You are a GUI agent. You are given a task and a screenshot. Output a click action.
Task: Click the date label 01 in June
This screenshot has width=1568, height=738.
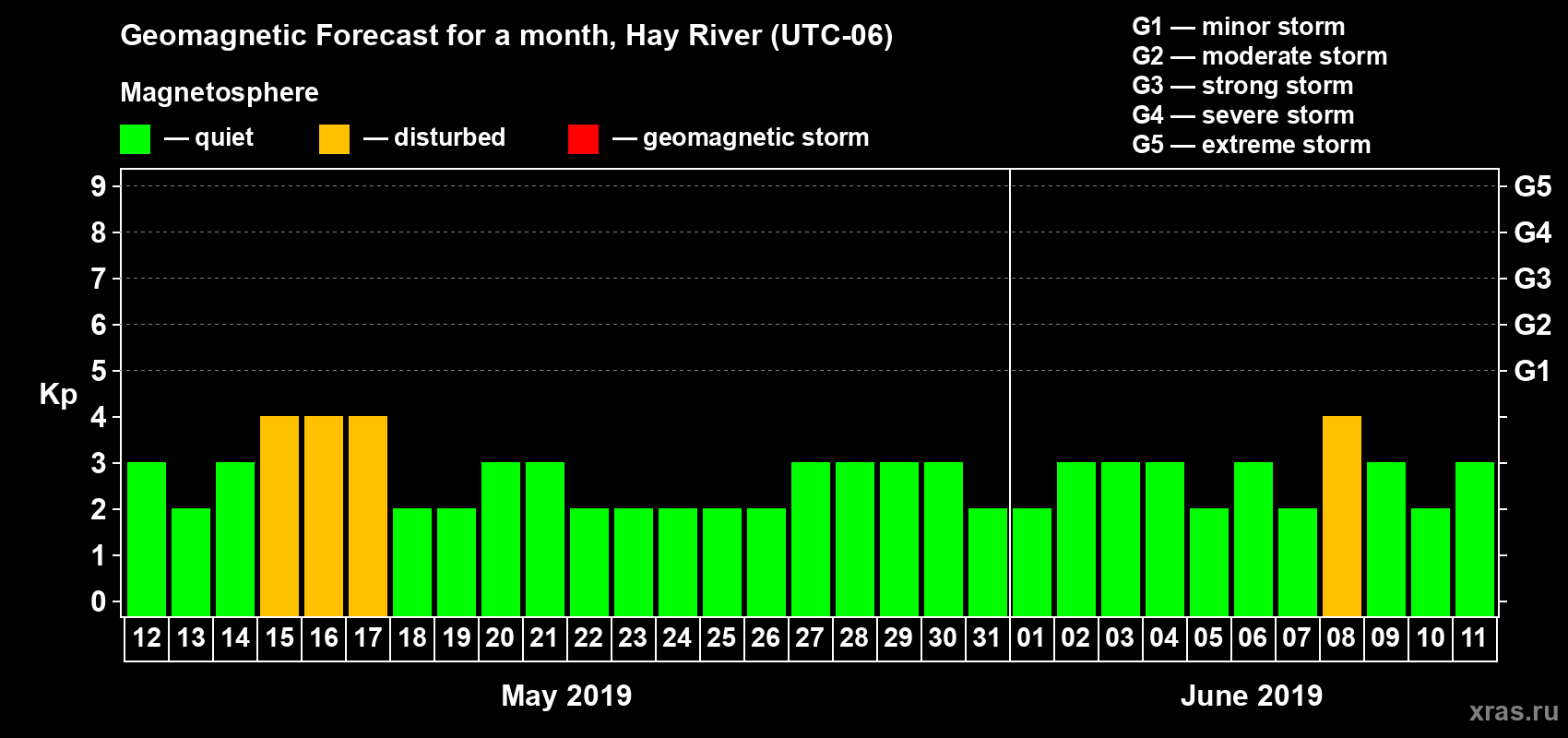(1032, 637)
